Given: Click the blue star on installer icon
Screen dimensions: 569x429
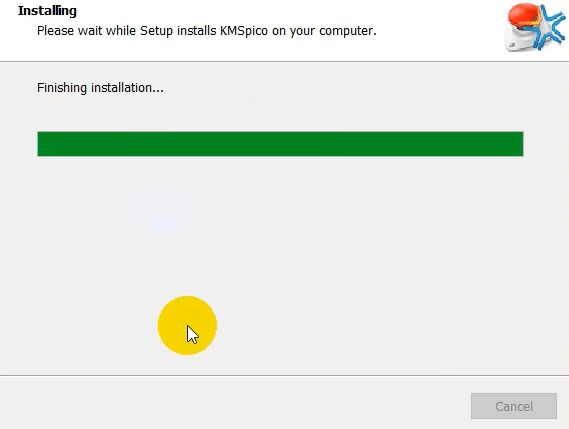Looking at the screenshot, I should tap(550, 28).
